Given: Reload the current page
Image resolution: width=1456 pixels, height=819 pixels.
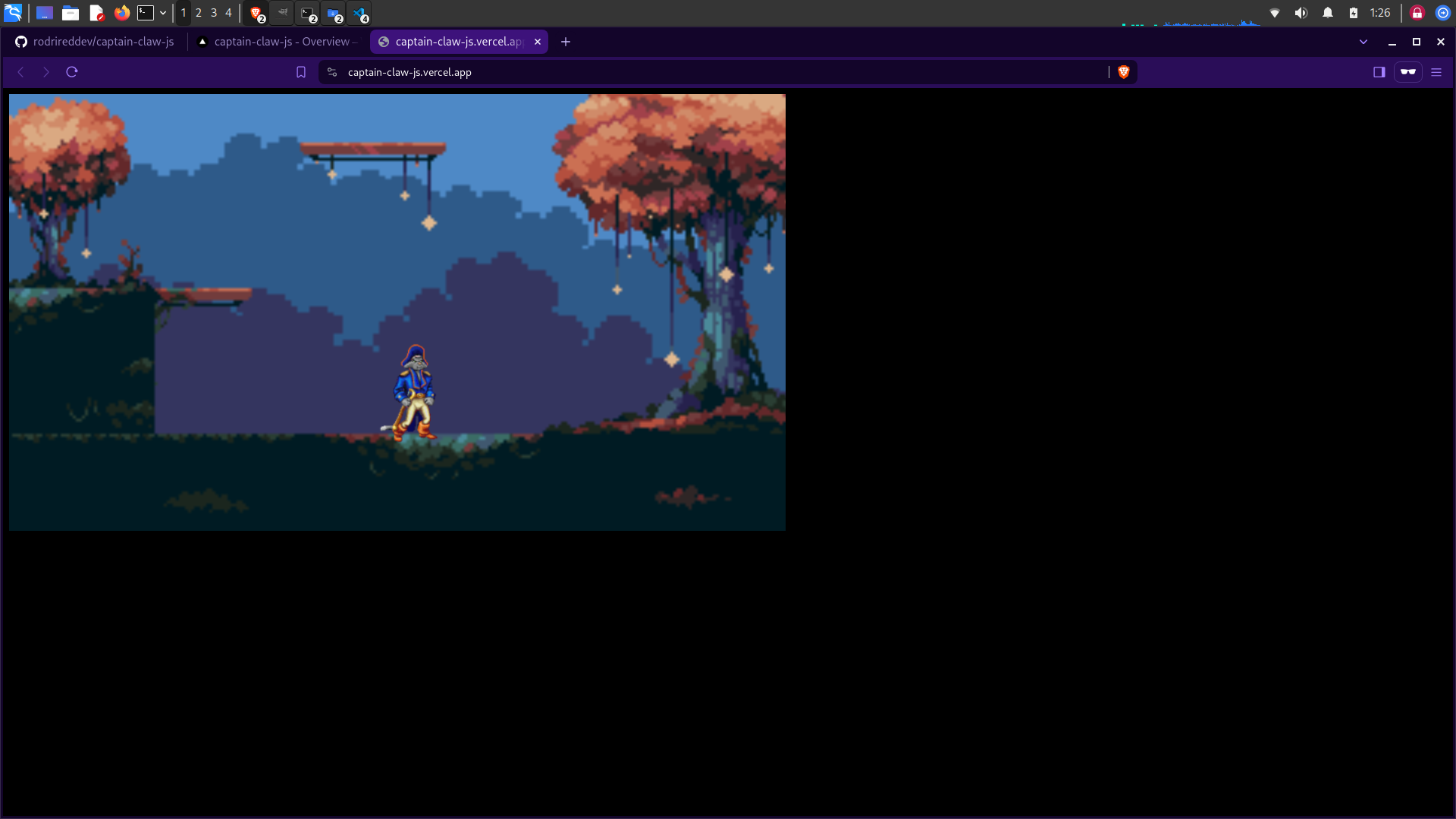Looking at the screenshot, I should (x=72, y=72).
